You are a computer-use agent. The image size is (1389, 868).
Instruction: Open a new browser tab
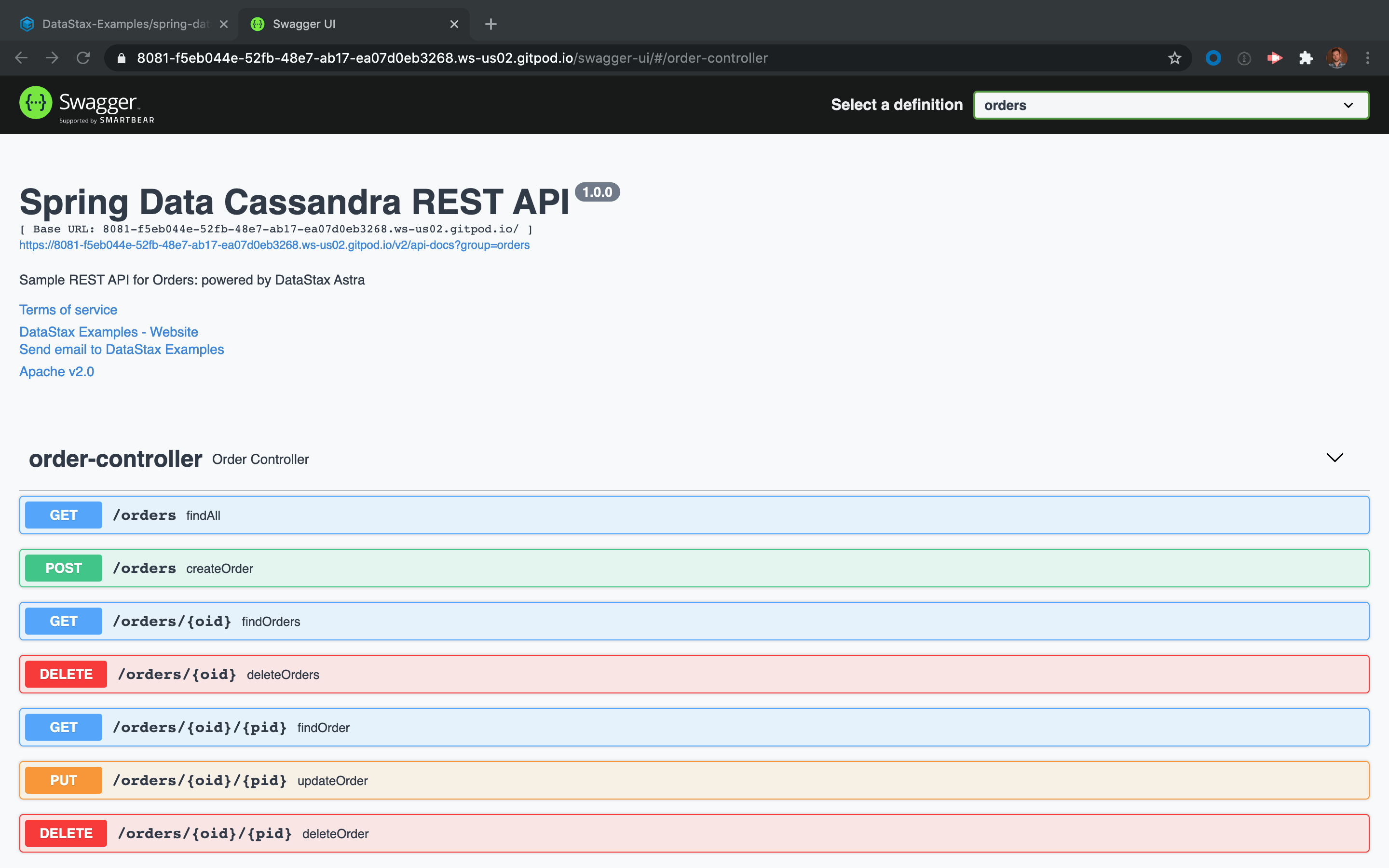(491, 24)
